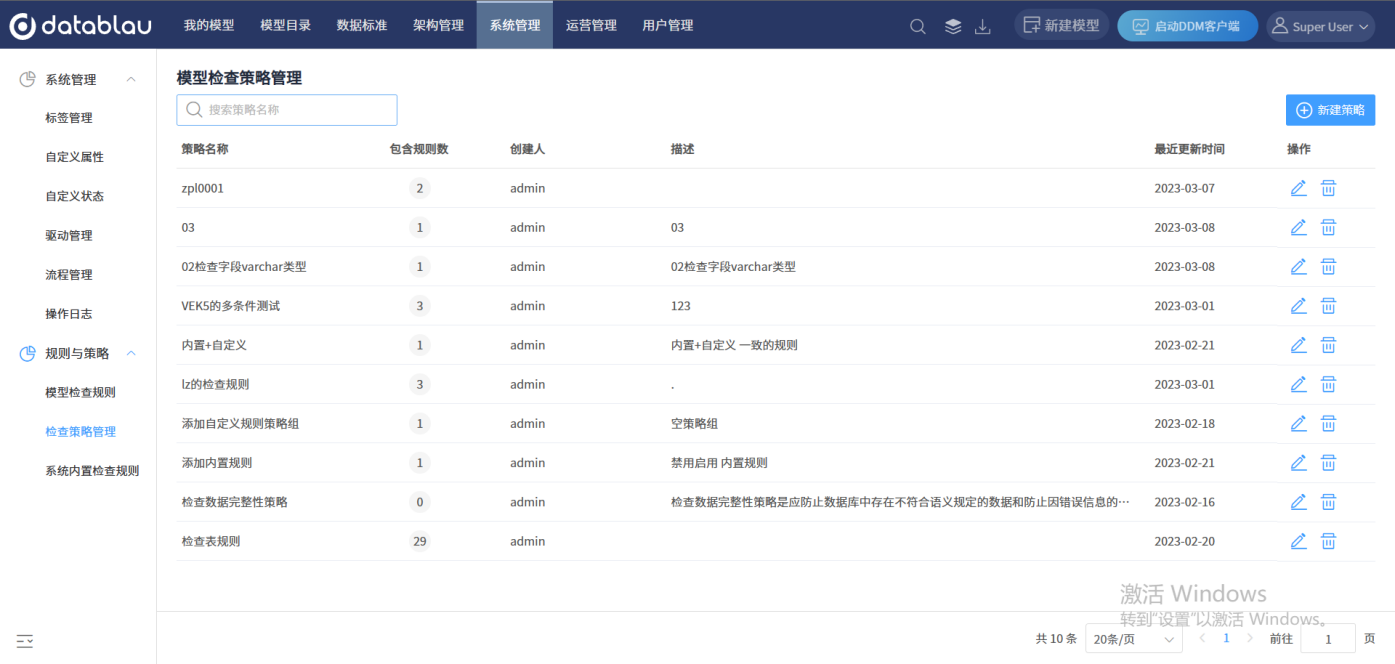Open 用户管理 top menu

click(668, 25)
